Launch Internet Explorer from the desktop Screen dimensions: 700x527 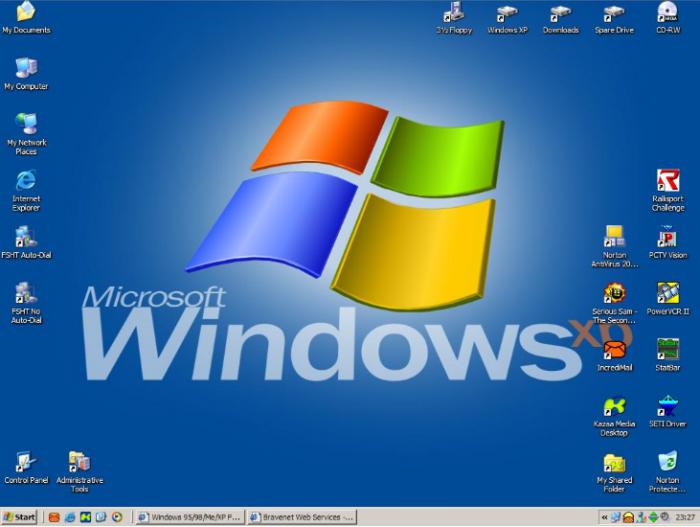tap(26, 190)
